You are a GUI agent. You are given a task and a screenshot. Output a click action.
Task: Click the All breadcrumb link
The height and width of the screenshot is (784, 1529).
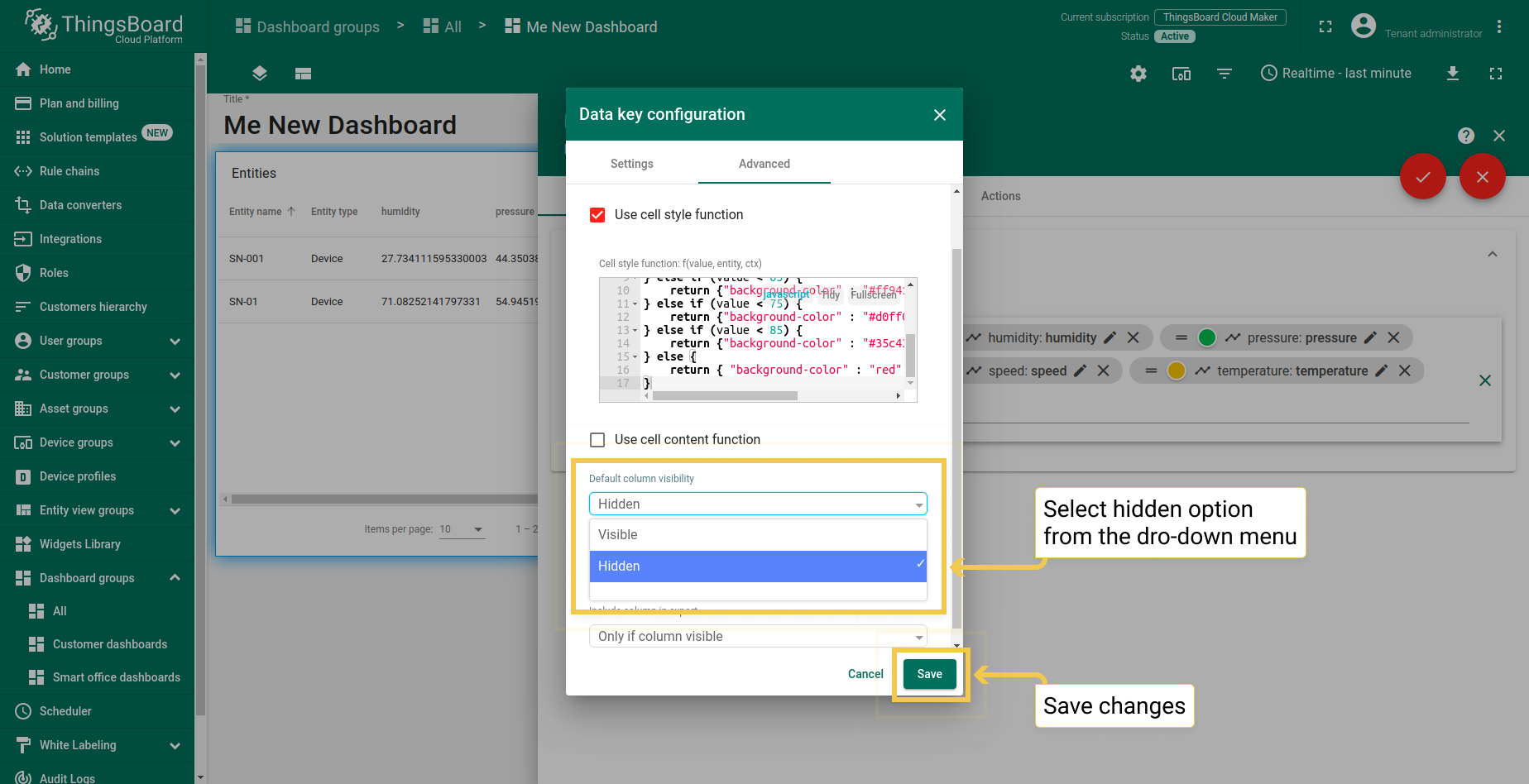[442, 27]
